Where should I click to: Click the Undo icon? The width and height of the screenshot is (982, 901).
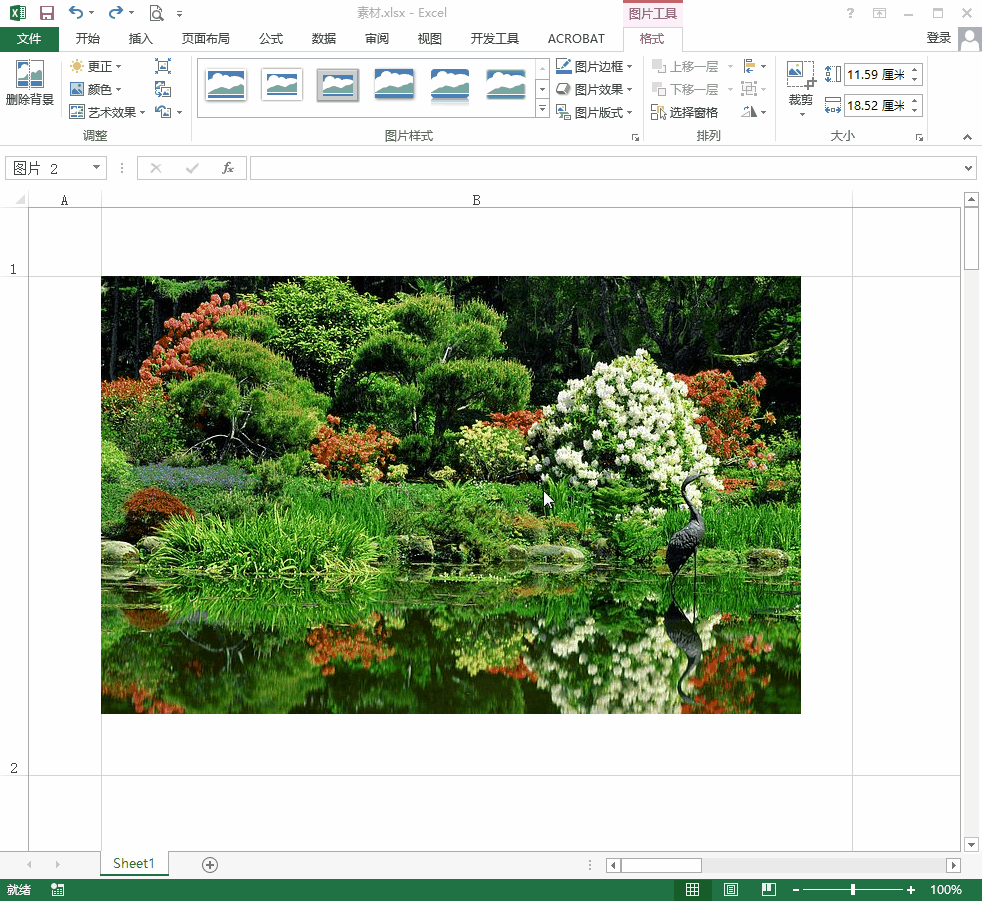pyautogui.click(x=76, y=13)
